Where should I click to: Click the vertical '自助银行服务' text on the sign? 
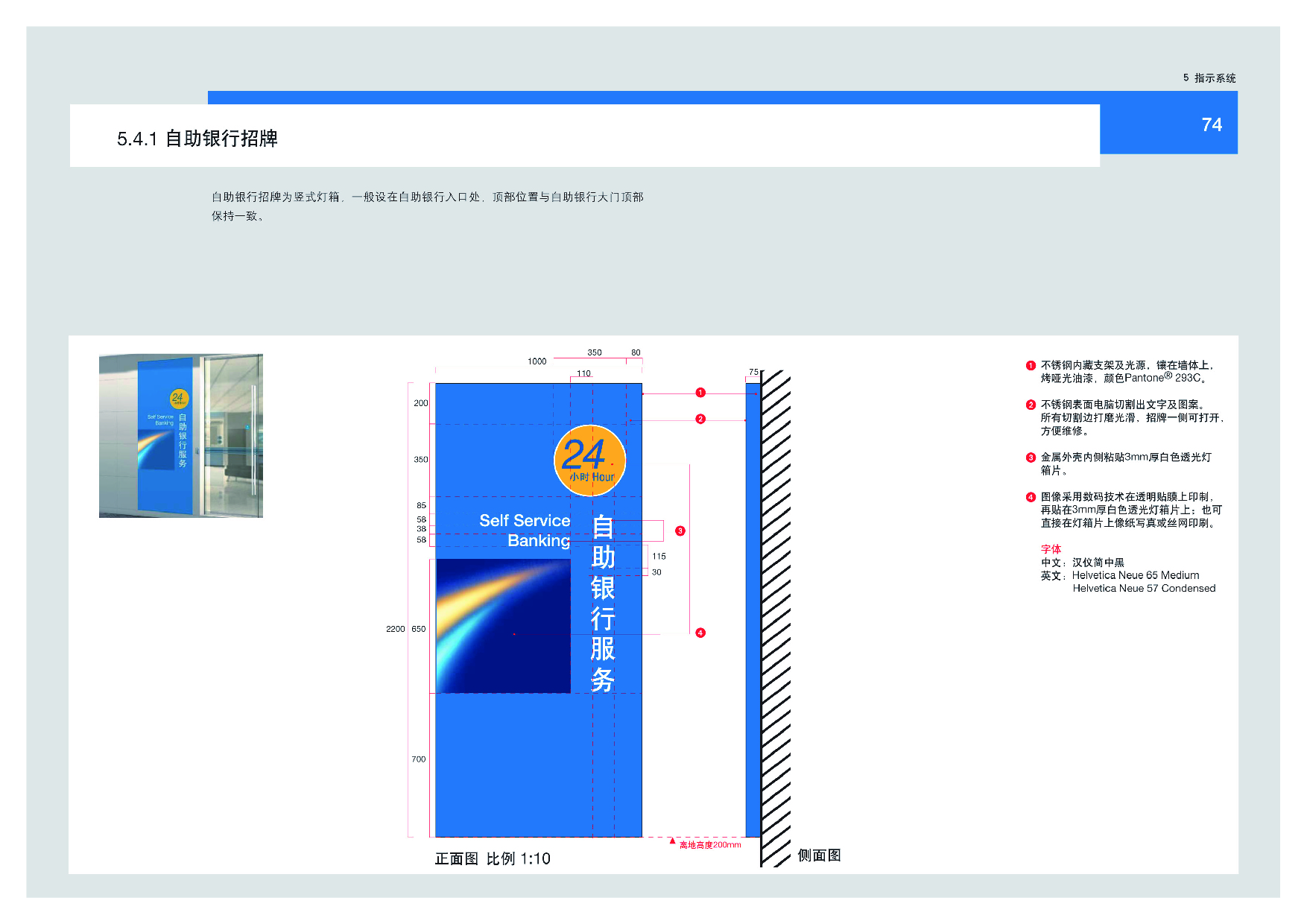pyautogui.click(x=603, y=603)
